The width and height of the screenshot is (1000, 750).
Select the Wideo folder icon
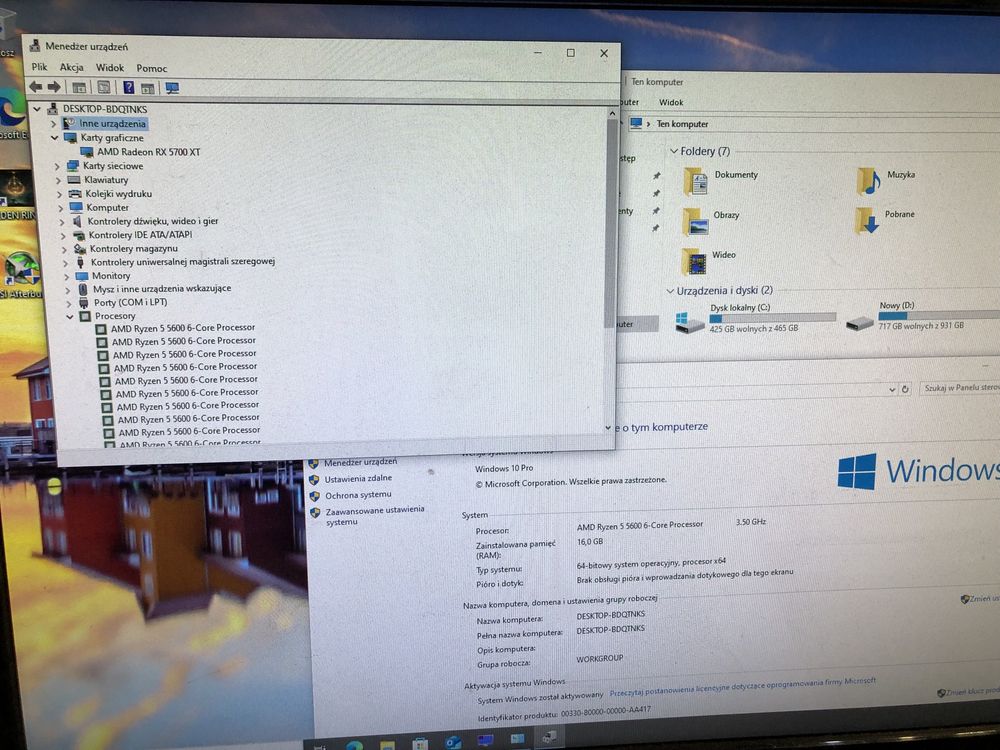click(694, 261)
